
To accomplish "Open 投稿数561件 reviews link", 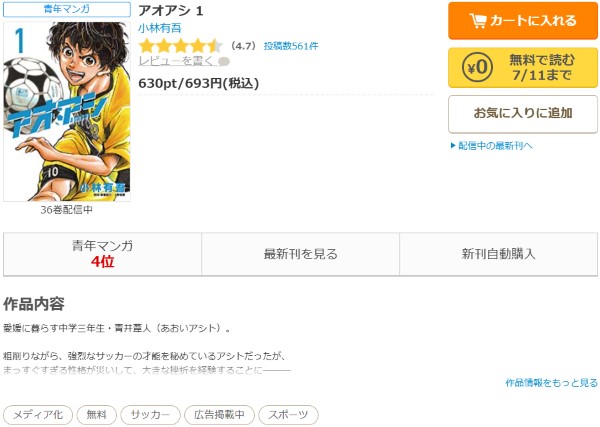I will pos(291,46).
